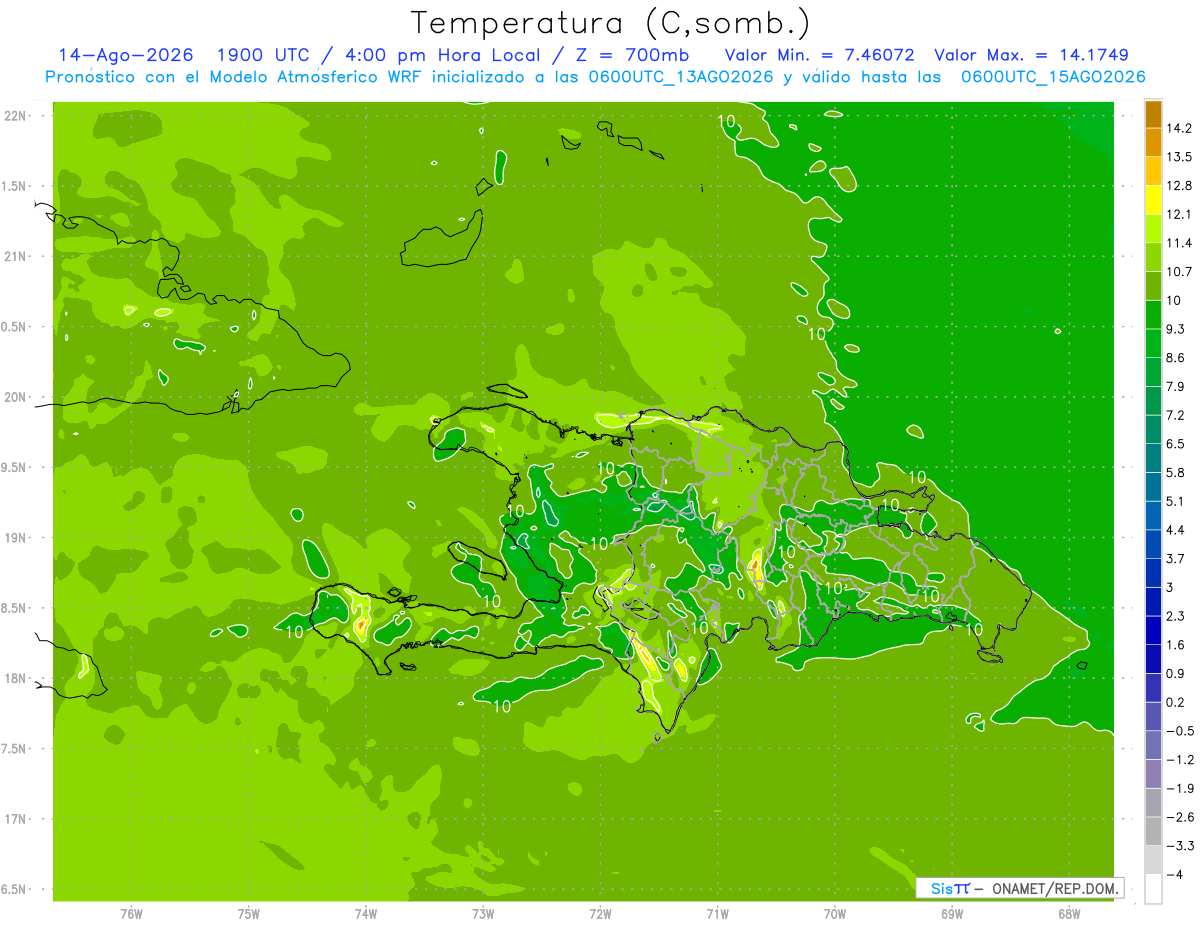Click the '22N' latitude label
This screenshot has height=927, width=1200.
[x=16, y=116]
